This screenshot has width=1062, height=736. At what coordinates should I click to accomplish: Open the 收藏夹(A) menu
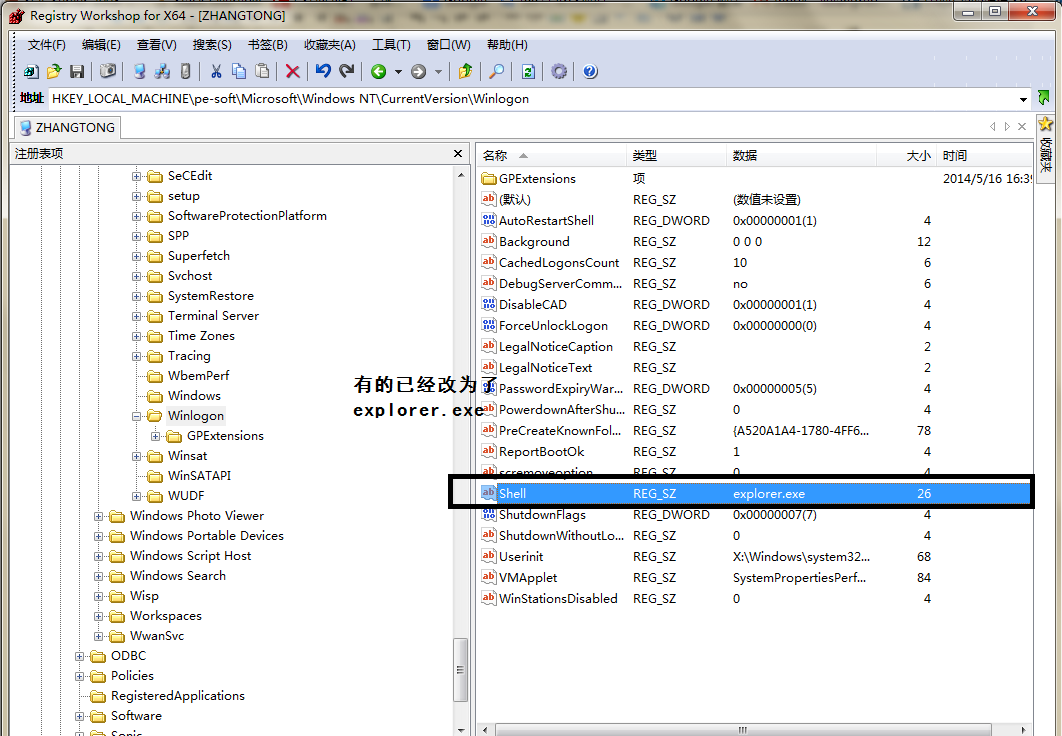click(330, 45)
